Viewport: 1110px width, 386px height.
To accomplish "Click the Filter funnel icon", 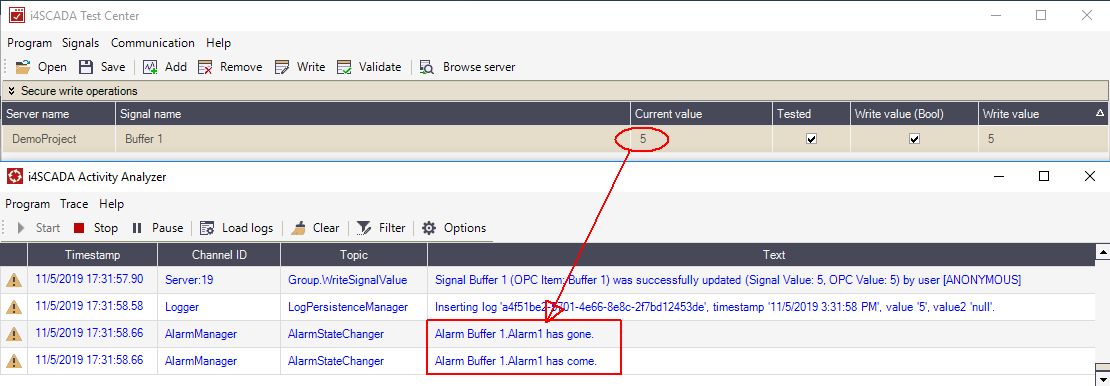I will 364,228.
